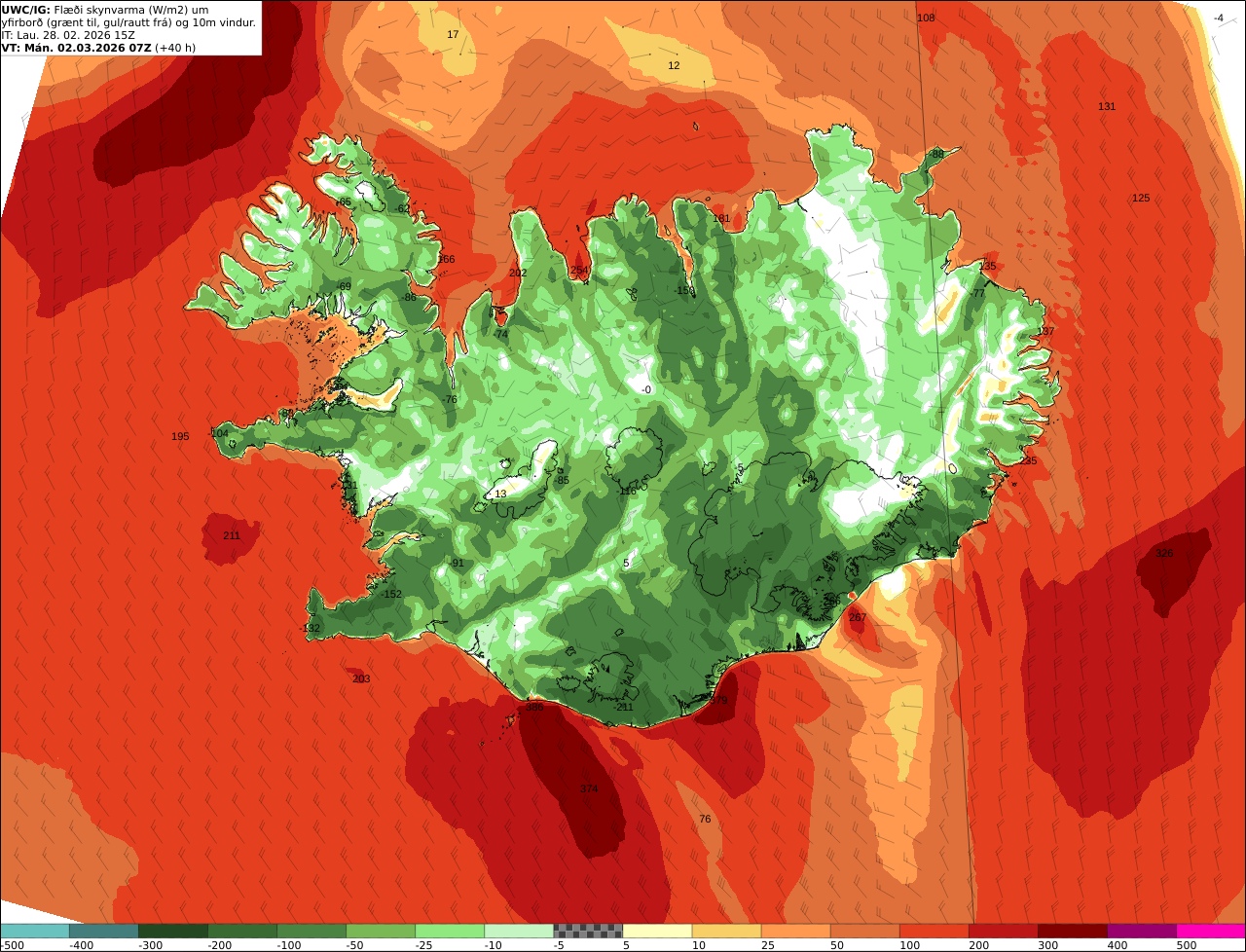The height and width of the screenshot is (952, 1246).
Task: Click the legend label '-25'
Action: (425, 945)
